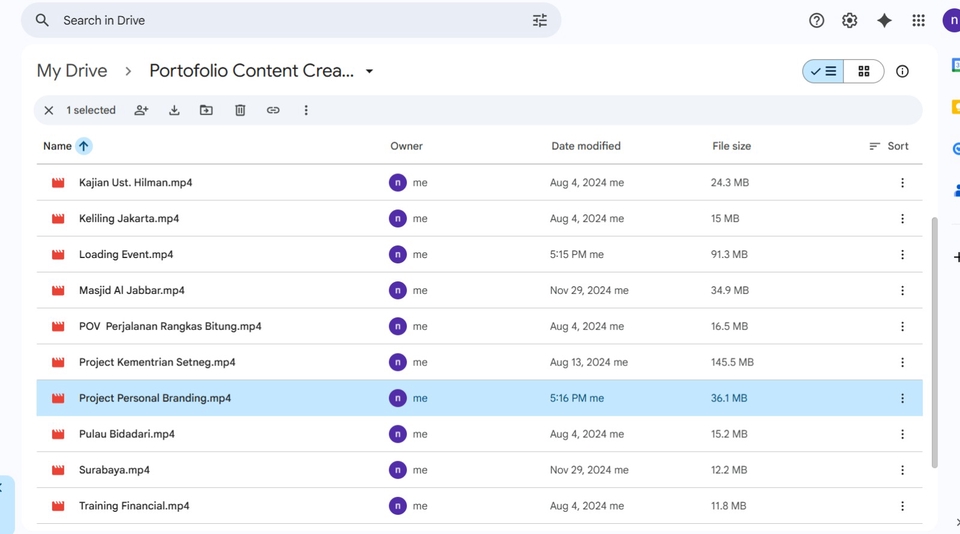Download the selected file
960x534 pixels.
tap(174, 110)
